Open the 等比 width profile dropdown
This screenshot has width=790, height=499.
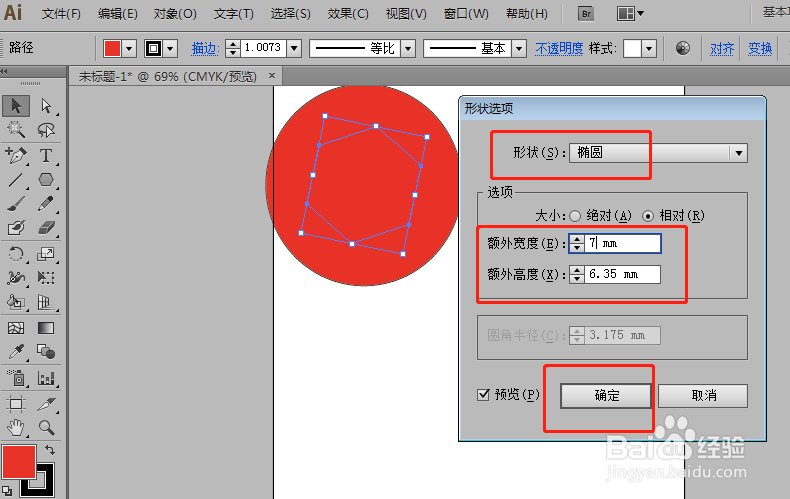pyautogui.click(x=408, y=49)
